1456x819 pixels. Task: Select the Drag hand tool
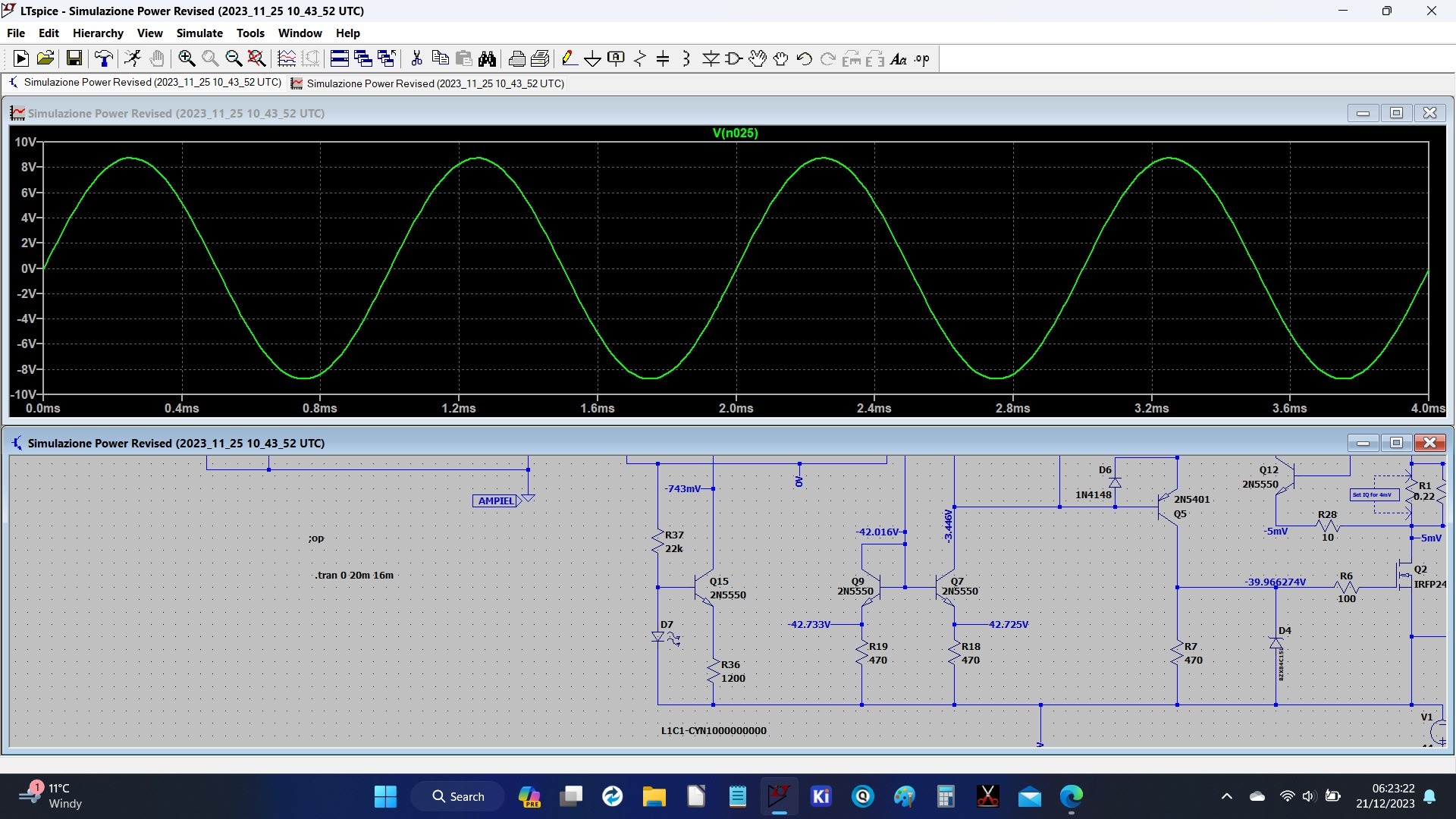tap(781, 58)
